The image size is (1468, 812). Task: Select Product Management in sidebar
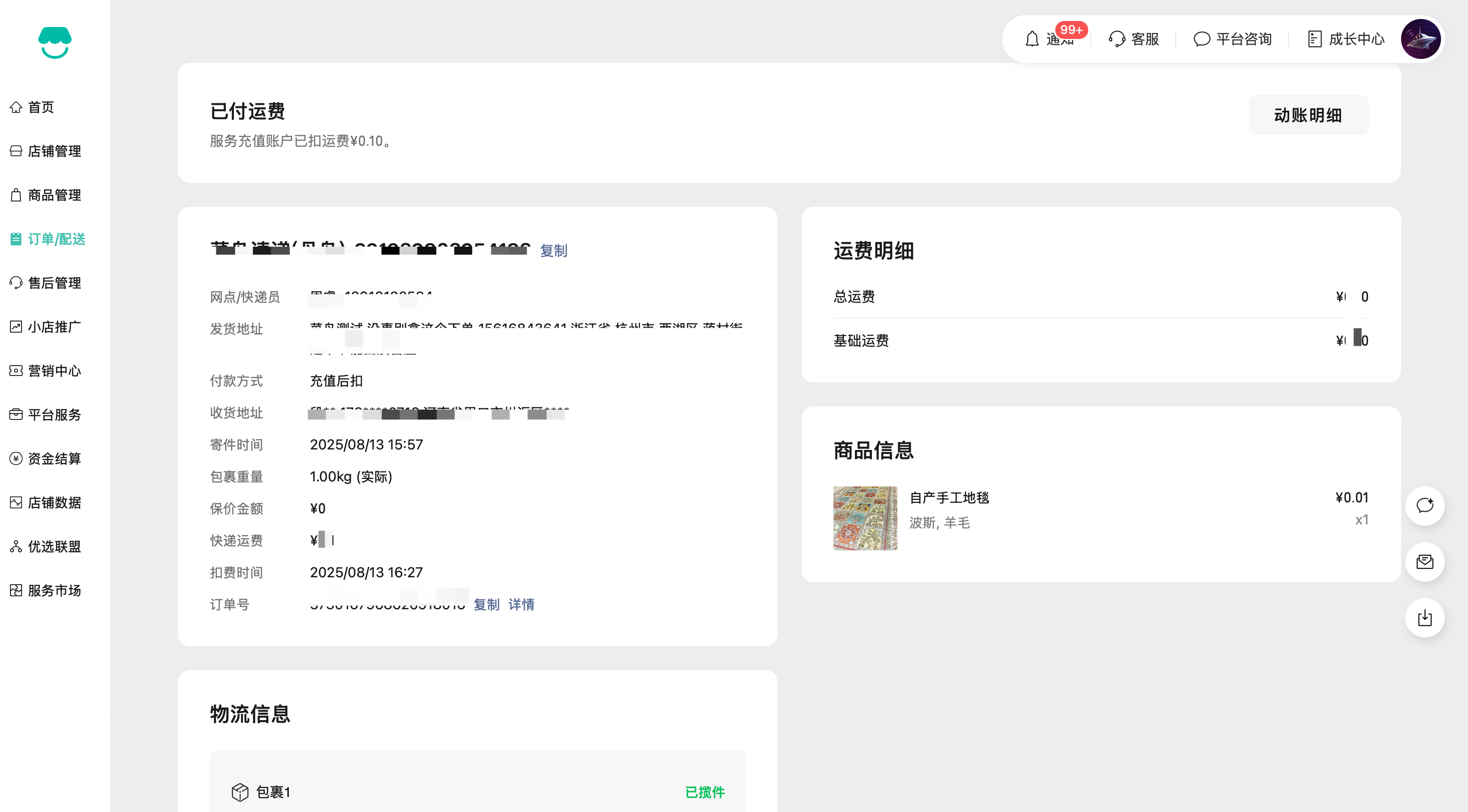(x=54, y=195)
